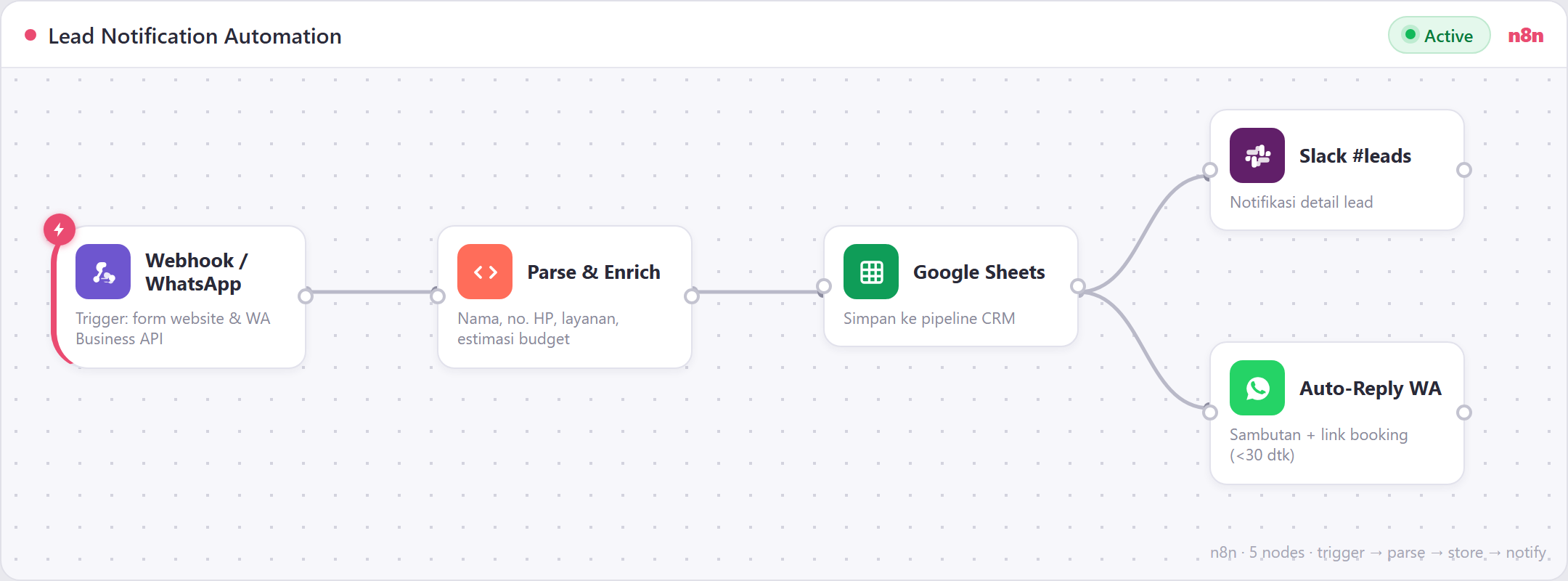Image resolution: width=1568 pixels, height=581 pixels.
Task: Select the Webhook / WhatsApp node title
Action: [x=197, y=272]
